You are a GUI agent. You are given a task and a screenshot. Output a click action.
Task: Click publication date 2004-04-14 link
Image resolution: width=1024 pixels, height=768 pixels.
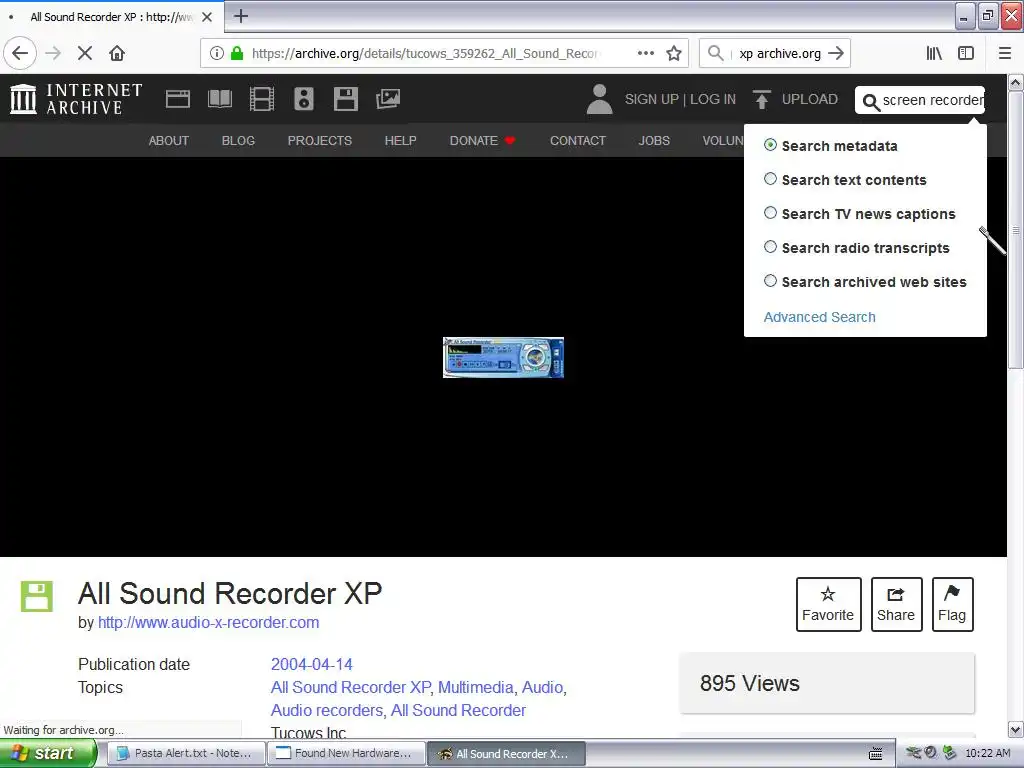312,664
